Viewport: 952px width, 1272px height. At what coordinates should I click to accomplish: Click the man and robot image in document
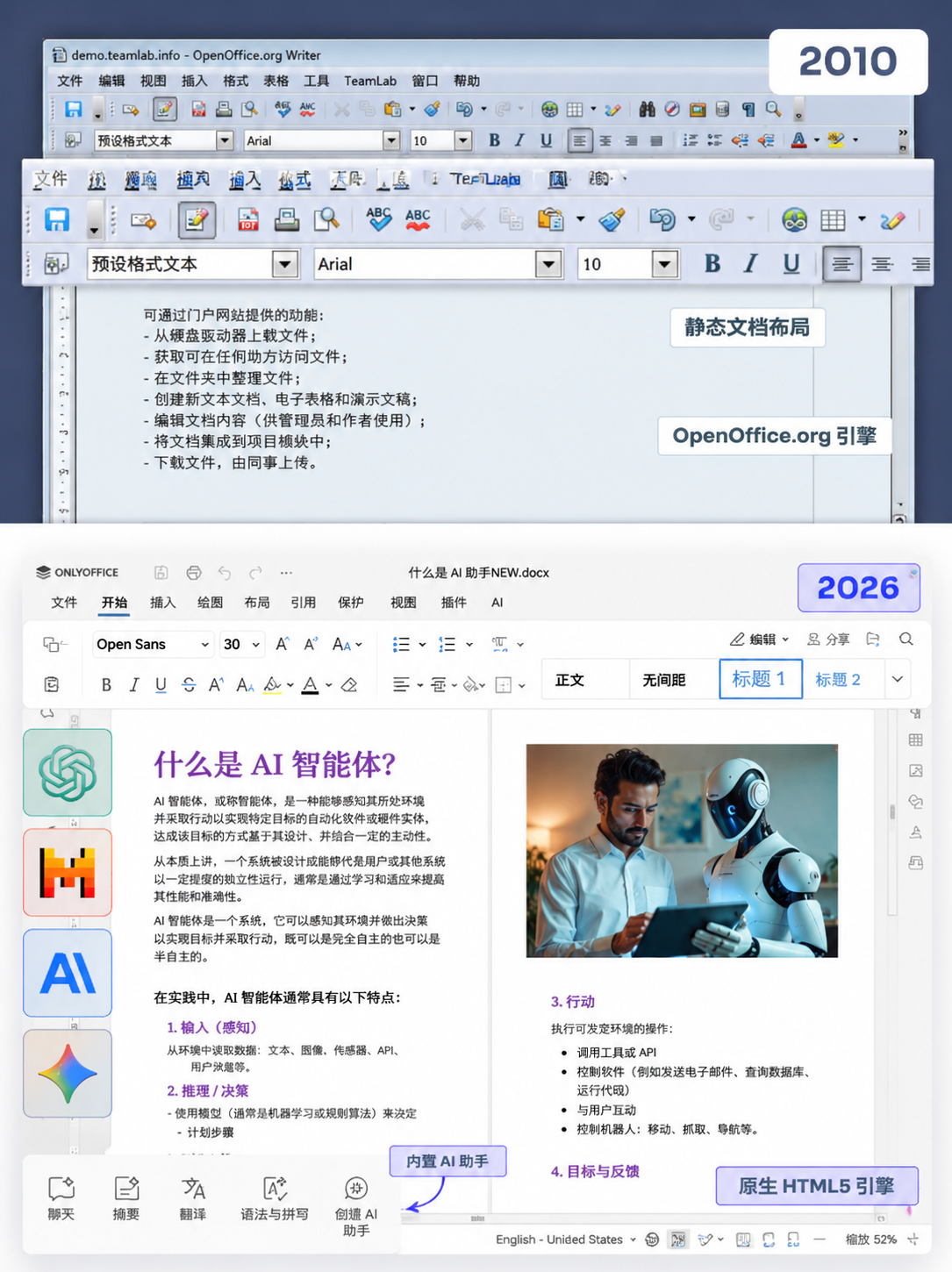click(682, 850)
